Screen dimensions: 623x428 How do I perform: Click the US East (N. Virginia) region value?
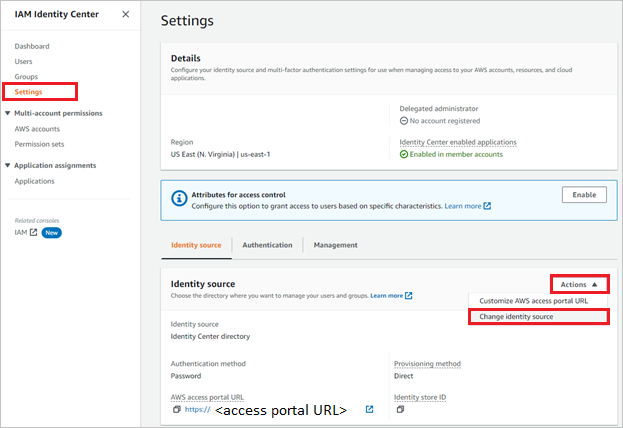tap(221, 154)
